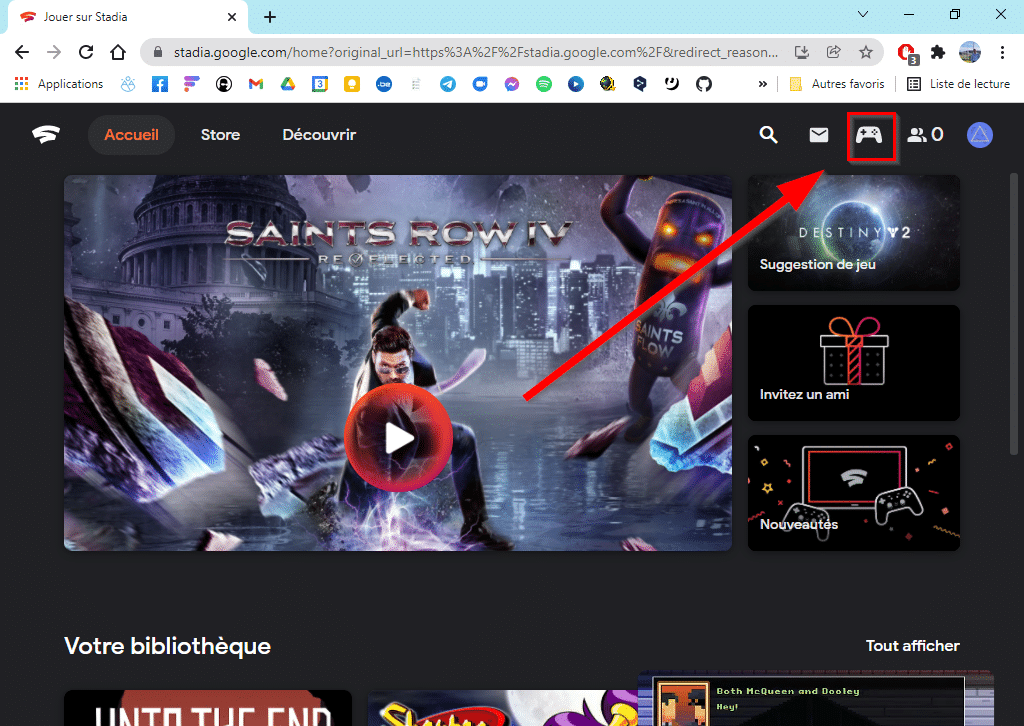Open the Google Calendar bookmark
This screenshot has width=1024, height=726.
point(320,84)
